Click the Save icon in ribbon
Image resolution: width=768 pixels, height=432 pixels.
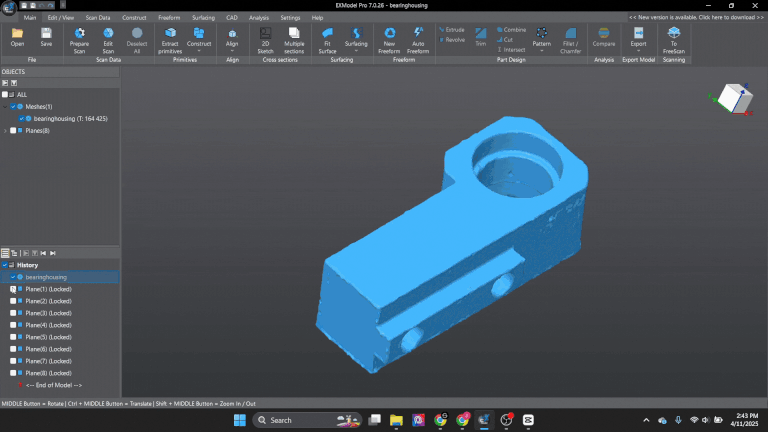point(46,37)
